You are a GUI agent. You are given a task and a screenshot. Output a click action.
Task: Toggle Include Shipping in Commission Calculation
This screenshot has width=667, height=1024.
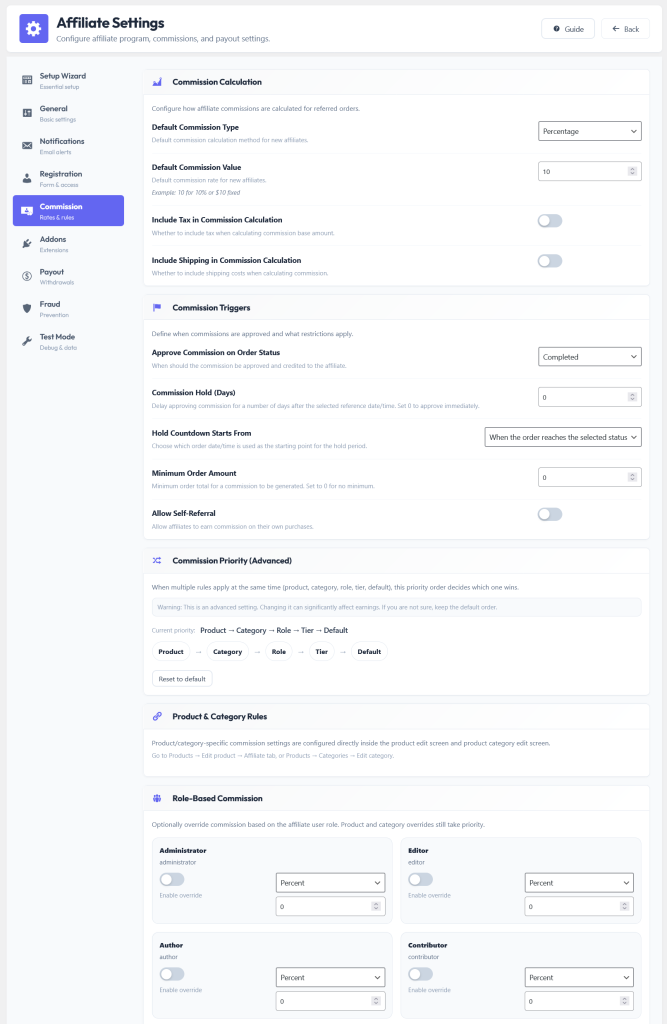coord(550,261)
